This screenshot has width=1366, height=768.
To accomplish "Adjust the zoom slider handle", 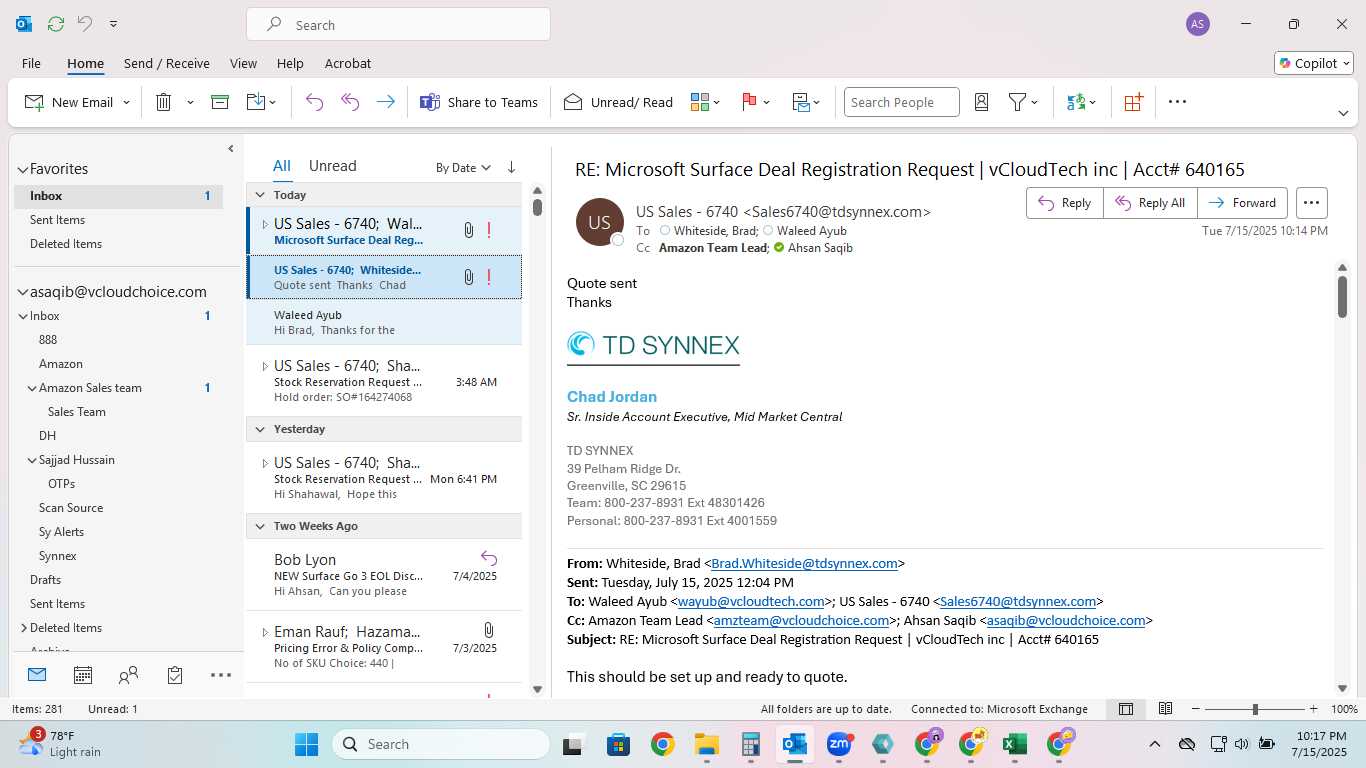I will [x=1255, y=709].
